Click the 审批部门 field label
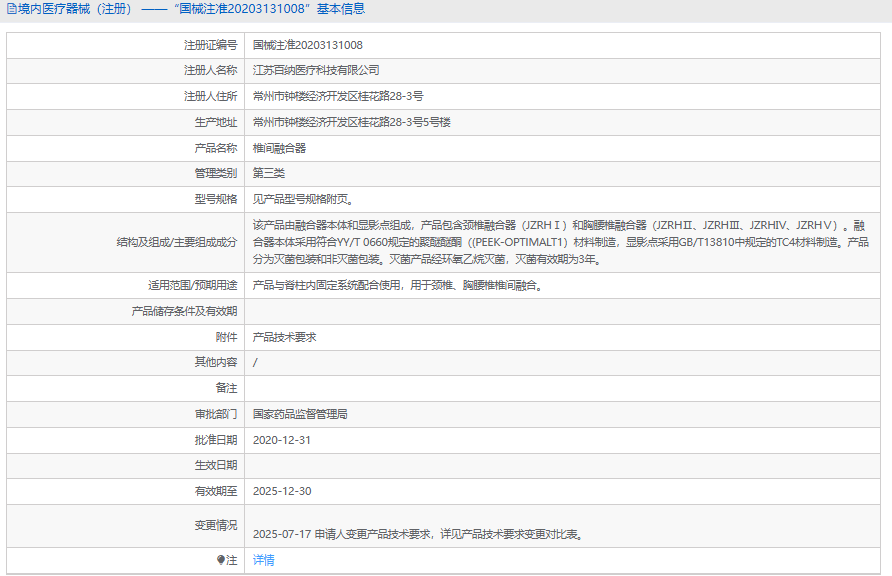 (216, 414)
